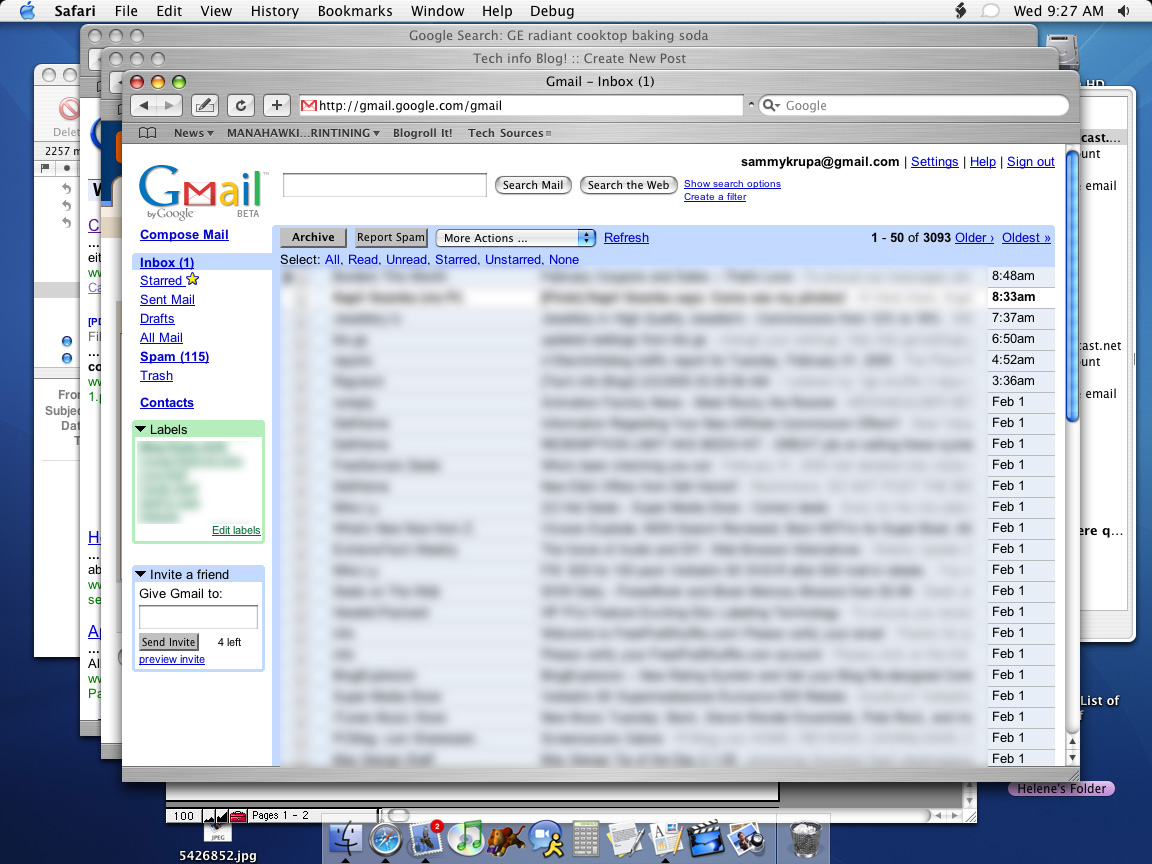Open the Show All Bookmarks book icon
This screenshot has width=1152, height=864.
click(147, 133)
